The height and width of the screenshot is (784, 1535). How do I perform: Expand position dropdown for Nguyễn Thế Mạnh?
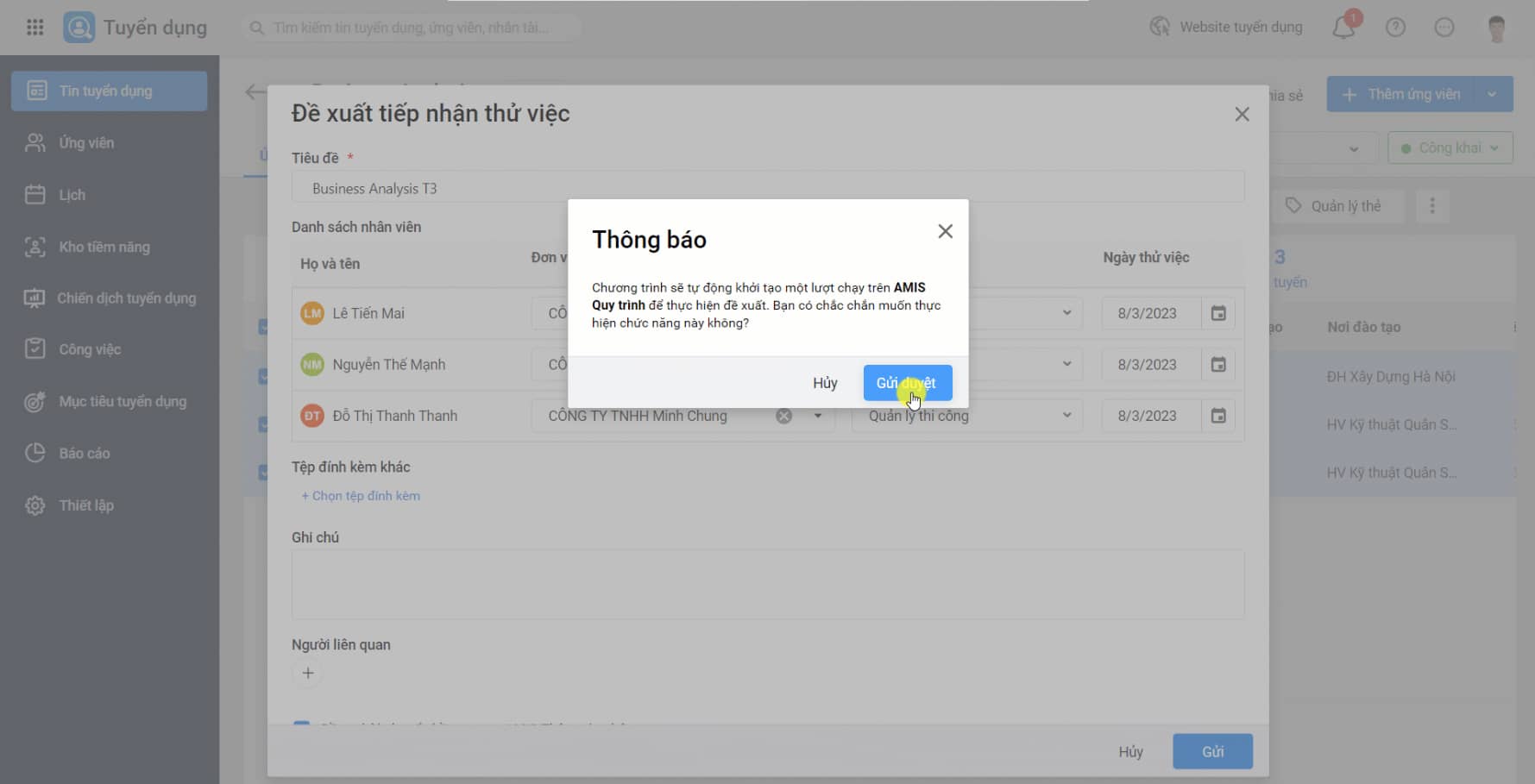coord(1066,365)
